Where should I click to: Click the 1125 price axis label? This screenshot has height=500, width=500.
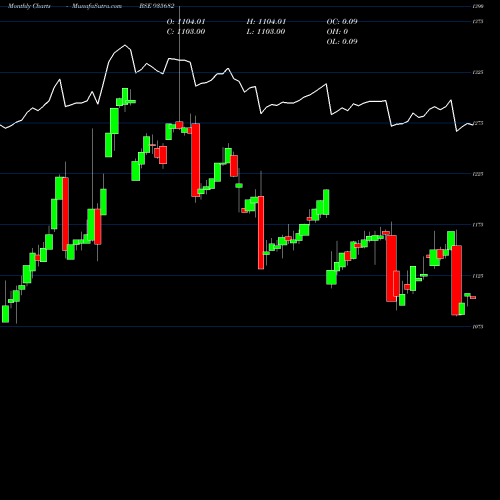[478, 276]
